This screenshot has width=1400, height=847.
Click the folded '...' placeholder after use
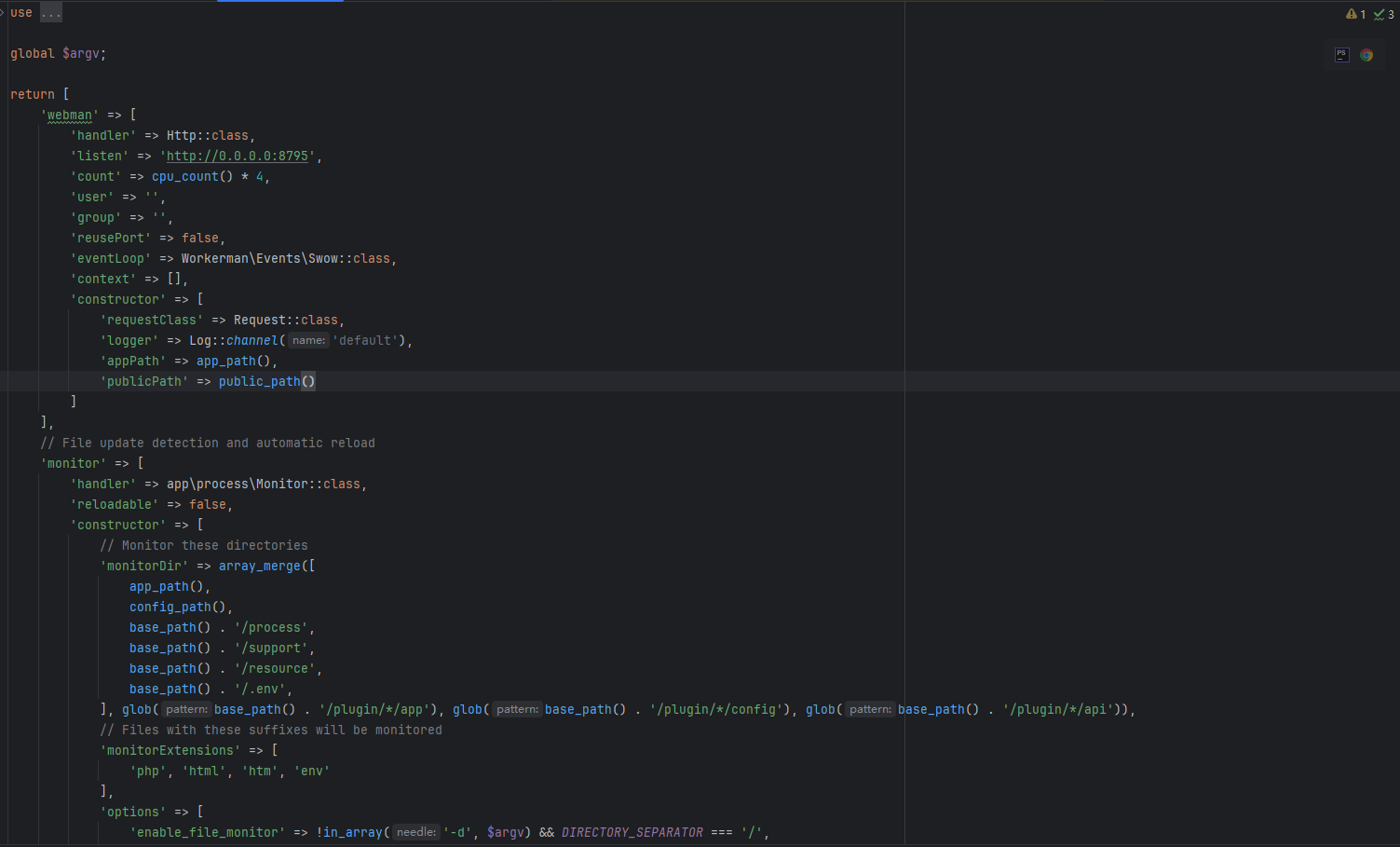51,13
